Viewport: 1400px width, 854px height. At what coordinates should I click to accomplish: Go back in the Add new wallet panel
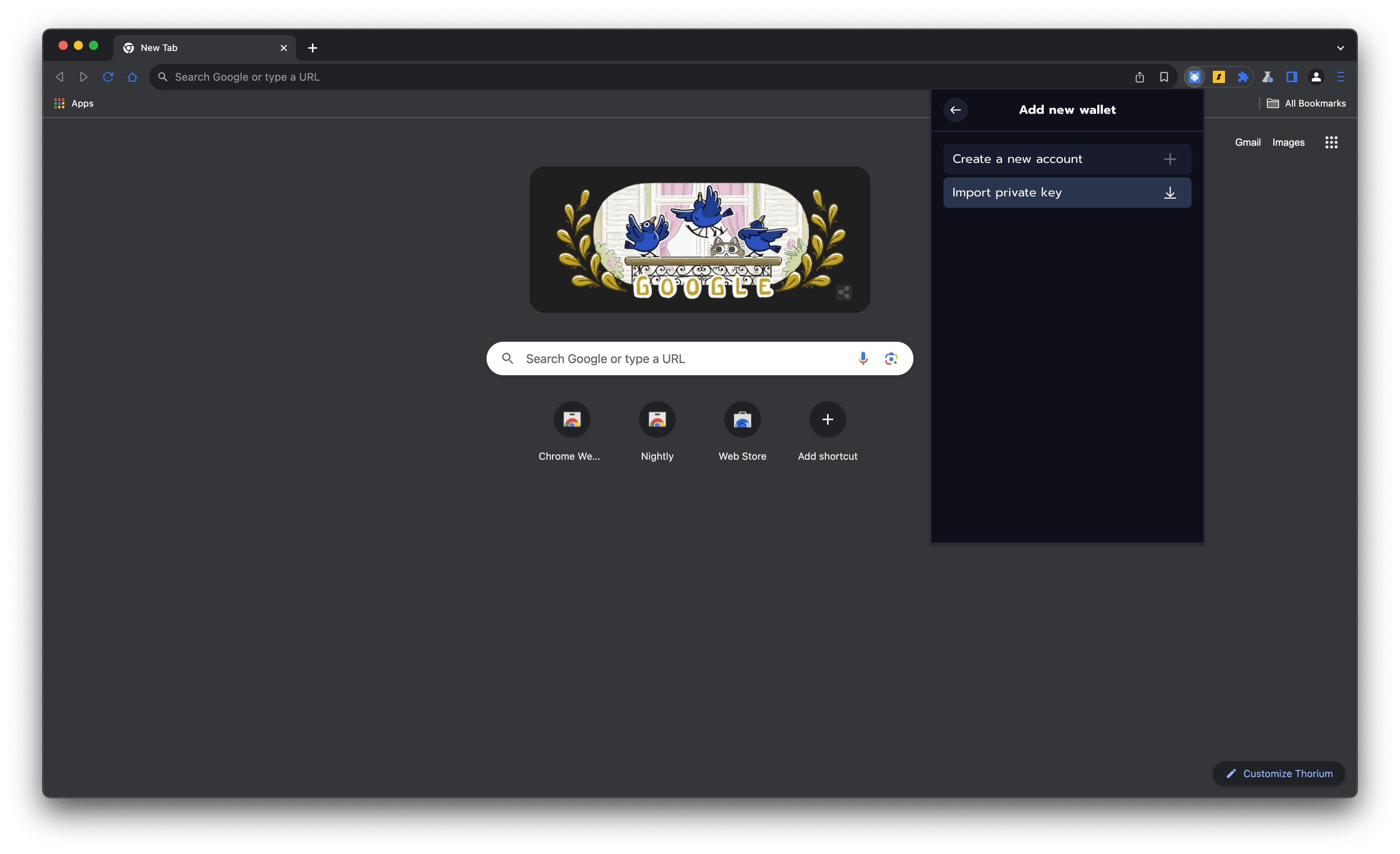click(955, 110)
